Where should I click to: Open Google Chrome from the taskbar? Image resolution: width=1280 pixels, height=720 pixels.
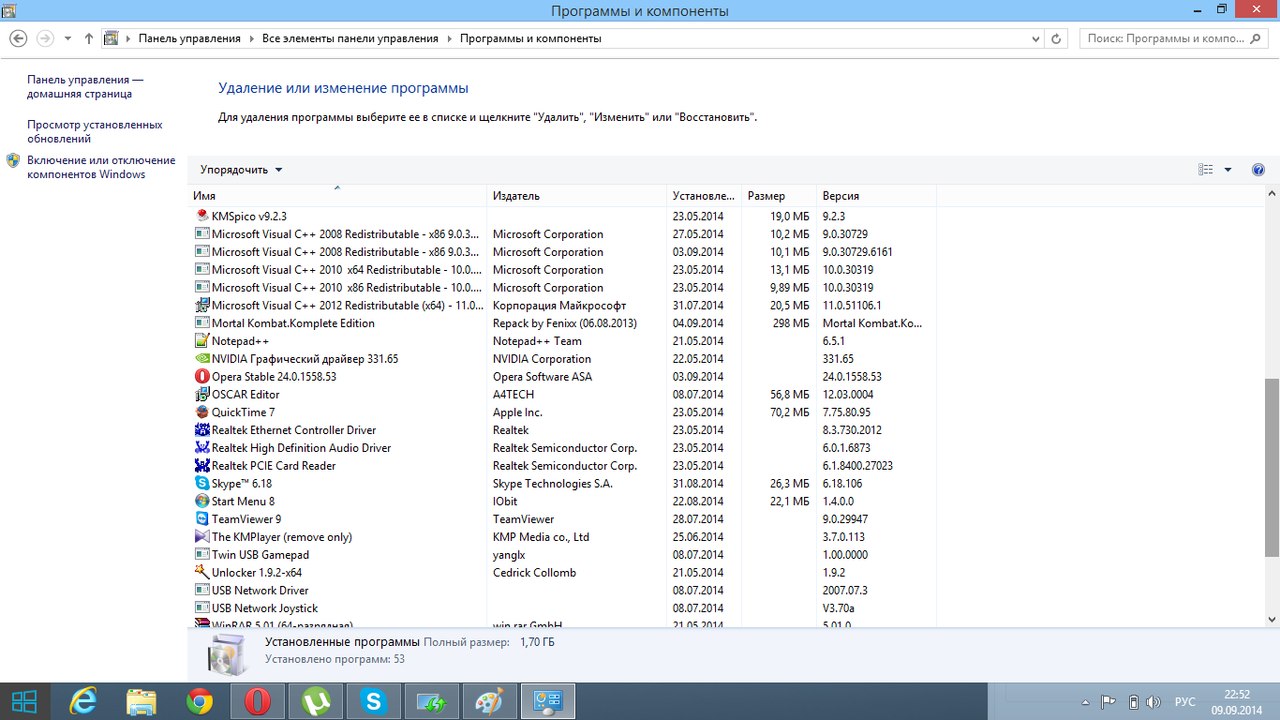click(x=200, y=702)
